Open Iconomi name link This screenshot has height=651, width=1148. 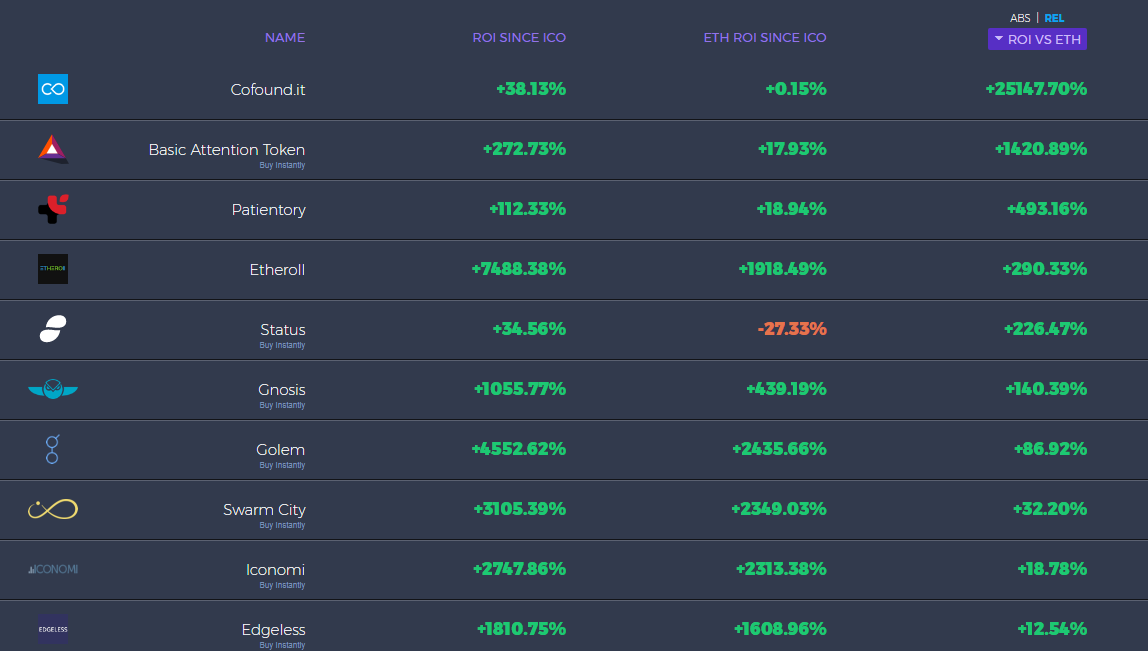point(275,570)
